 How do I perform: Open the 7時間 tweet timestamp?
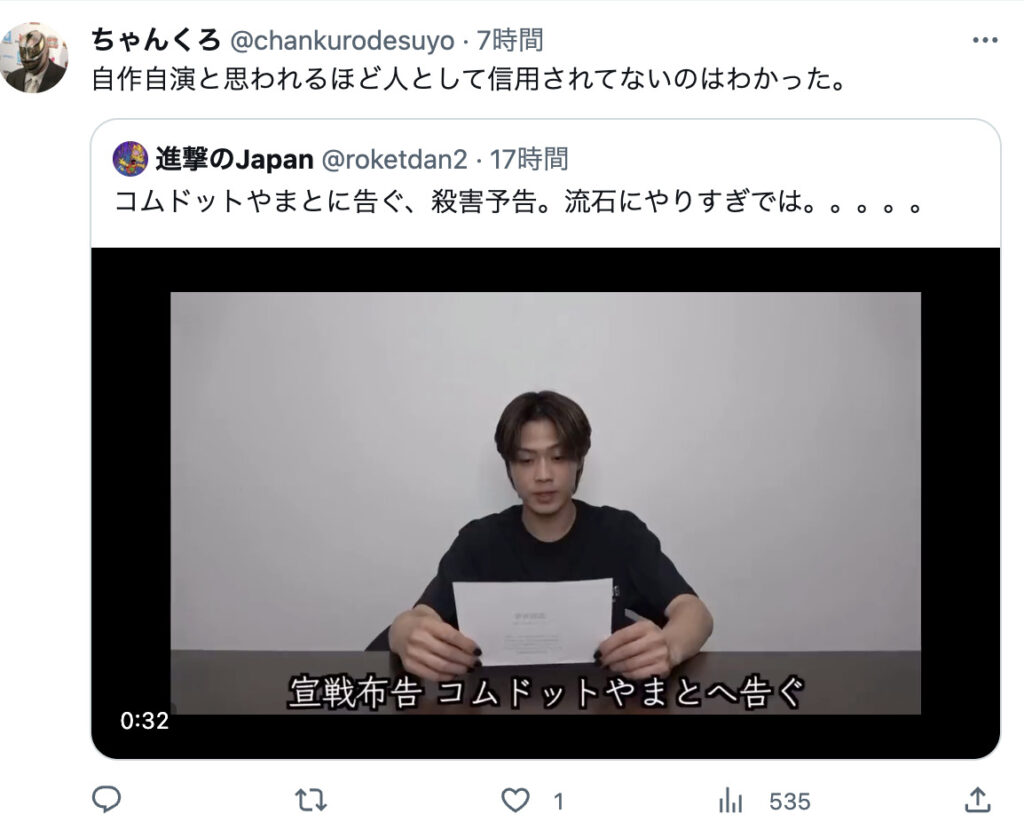point(509,40)
